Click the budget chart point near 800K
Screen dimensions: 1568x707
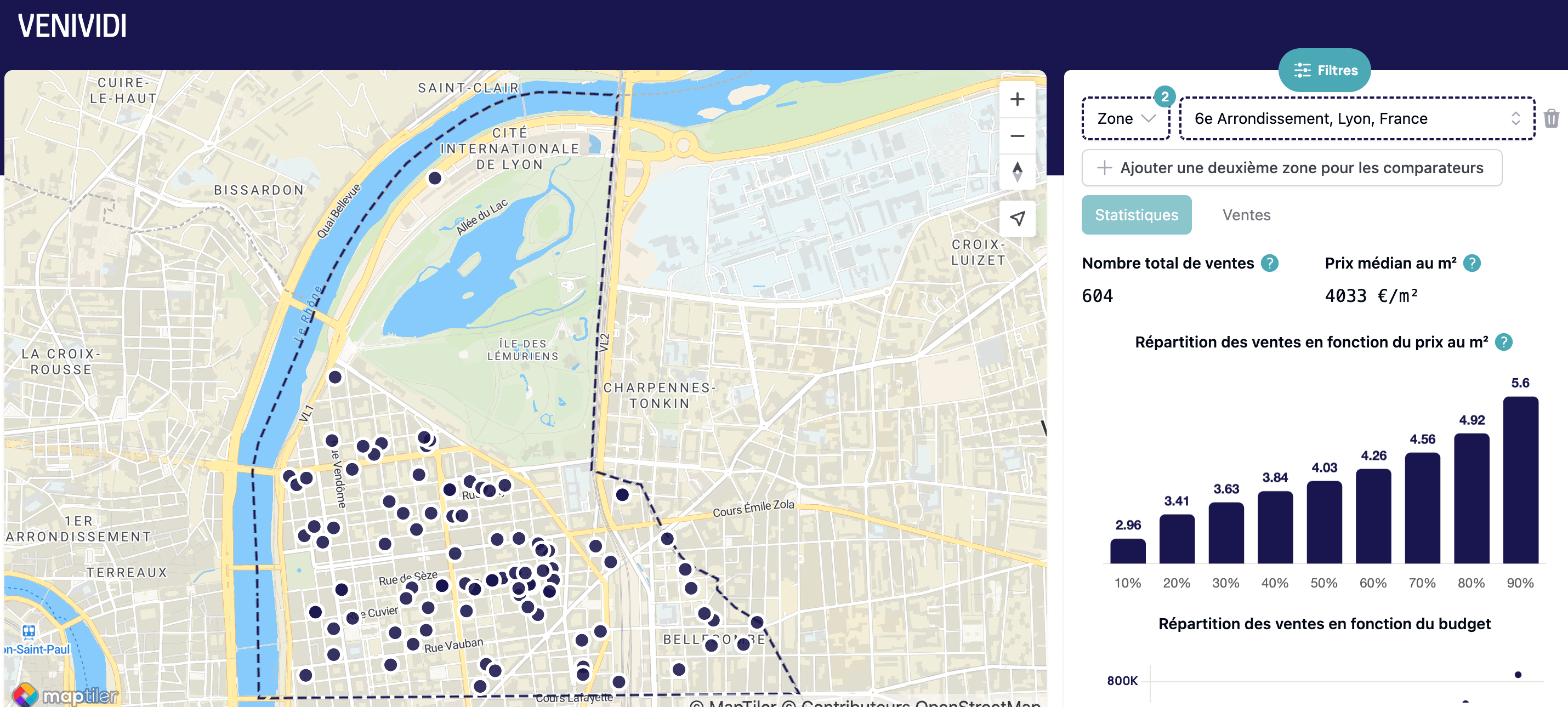pyautogui.click(x=1518, y=674)
